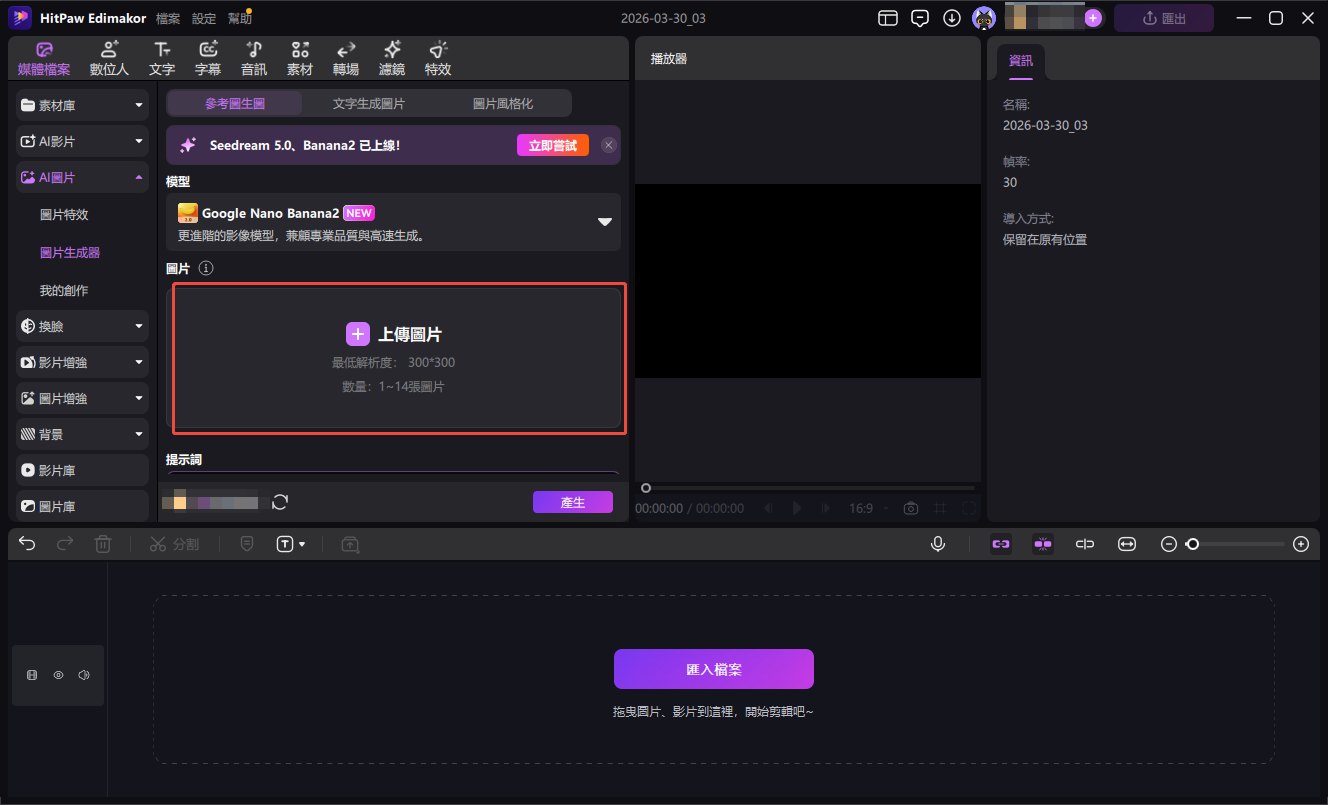Click the 匯入檔案 import button
This screenshot has height=805, width=1328.
[713, 668]
